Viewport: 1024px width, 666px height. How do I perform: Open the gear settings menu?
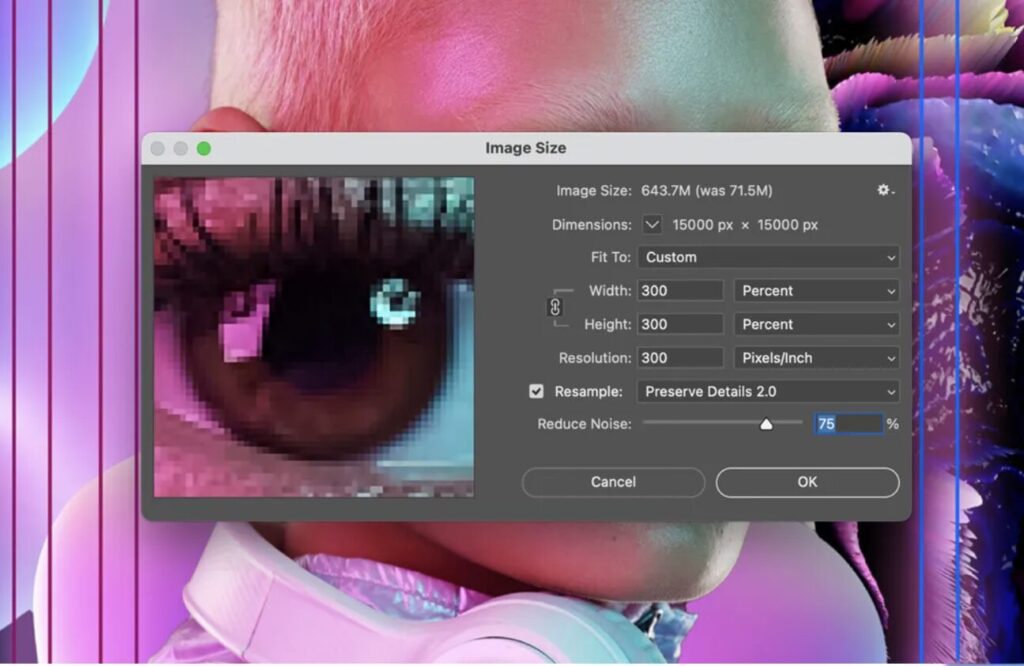[885, 190]
